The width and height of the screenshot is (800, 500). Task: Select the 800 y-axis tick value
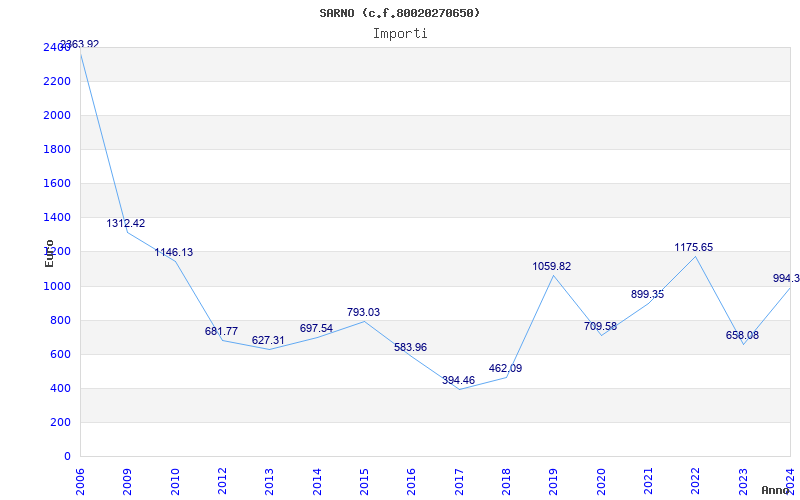(x=61, y=320)
